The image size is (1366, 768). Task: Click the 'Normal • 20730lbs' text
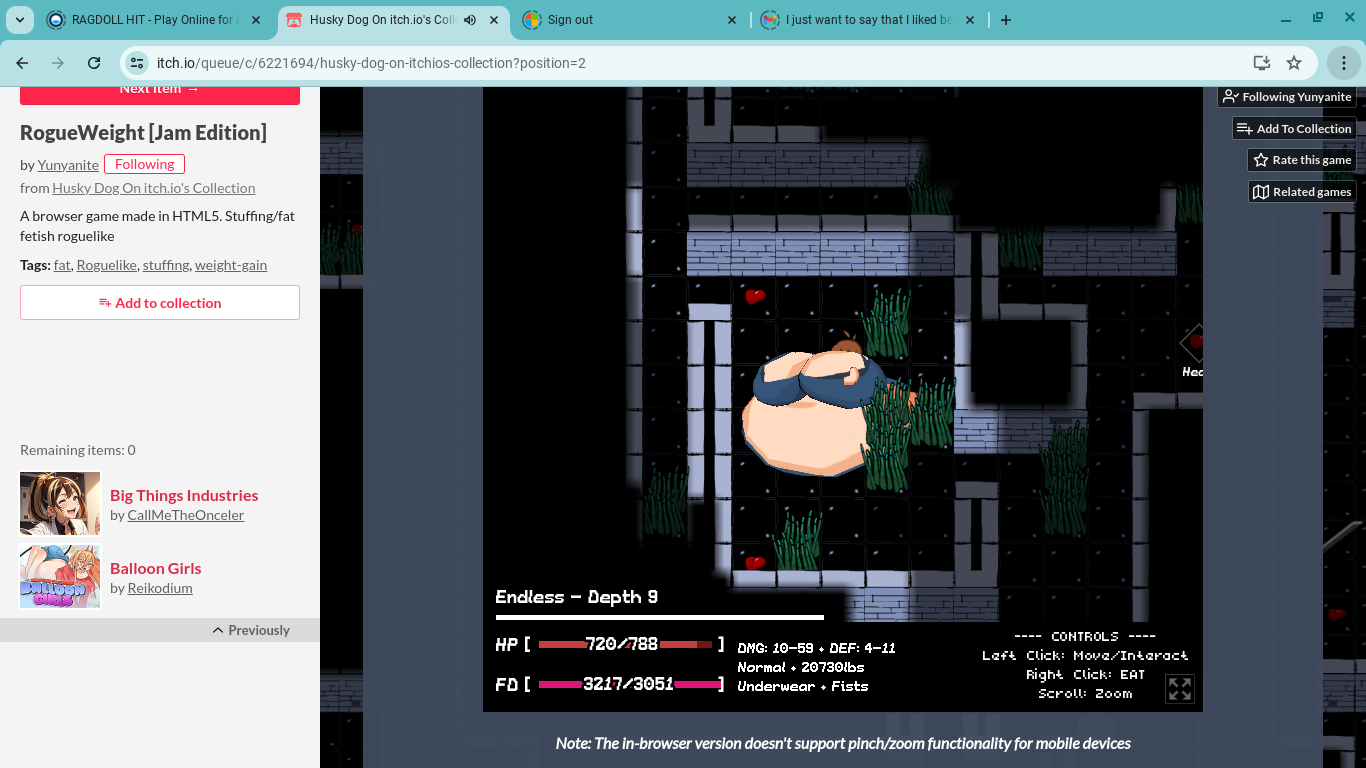pyautogui.click(x=800, y=667)
